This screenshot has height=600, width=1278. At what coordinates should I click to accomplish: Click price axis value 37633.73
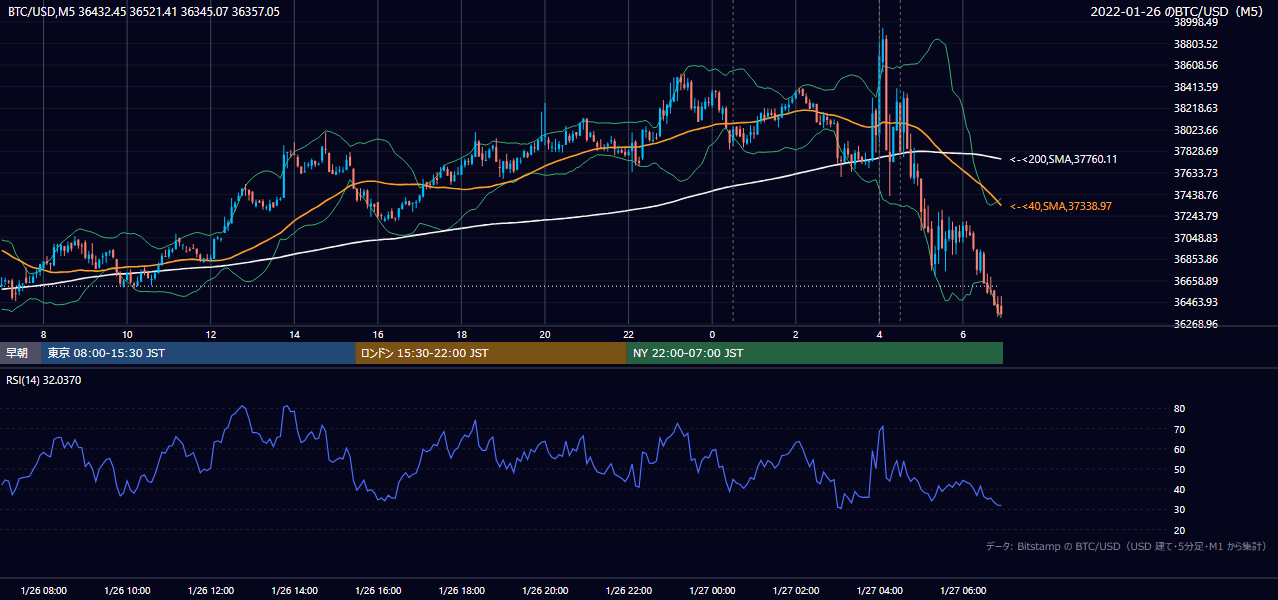[x=1196, y=173]
